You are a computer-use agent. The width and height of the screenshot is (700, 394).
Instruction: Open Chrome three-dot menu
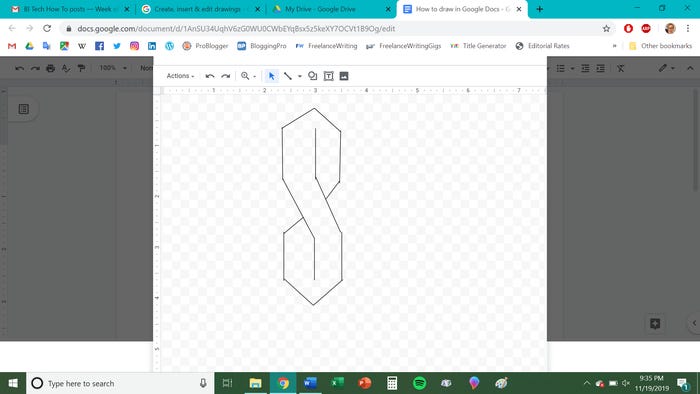point(688,29)
